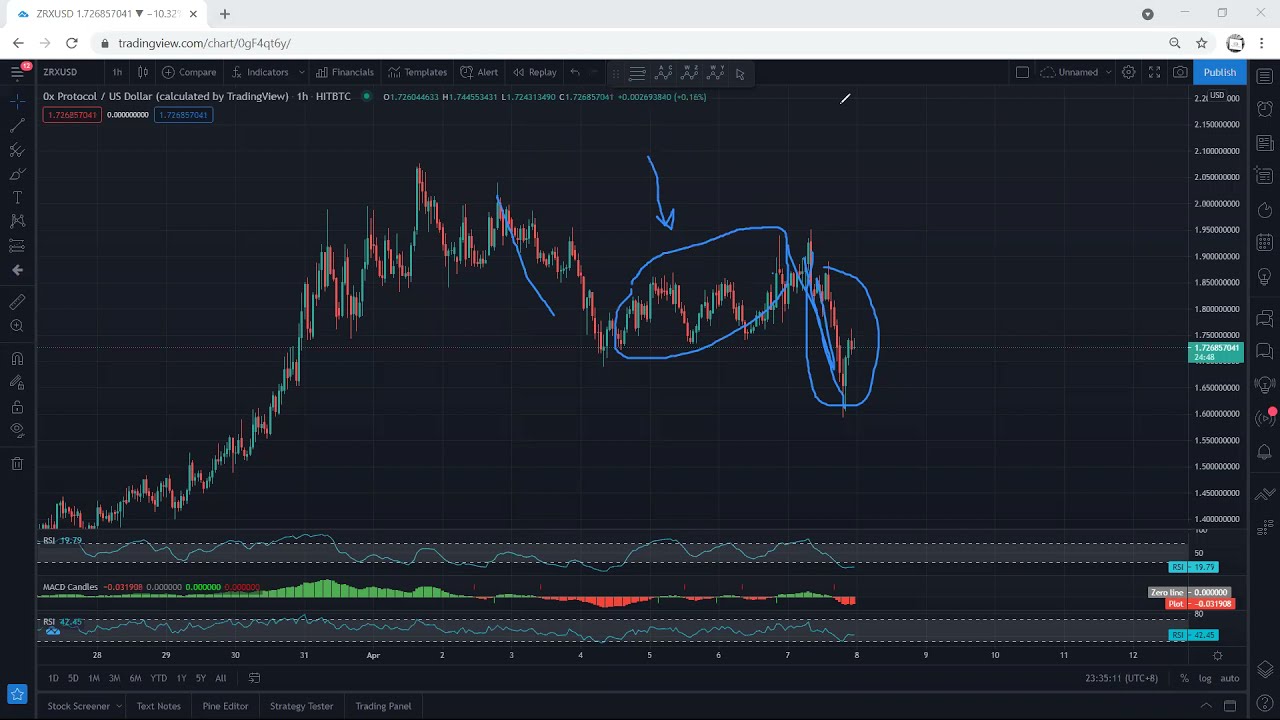Select the crosshair cursor tool
The height and width of the screenshot is (720, 1280).
tap(17, 101)
